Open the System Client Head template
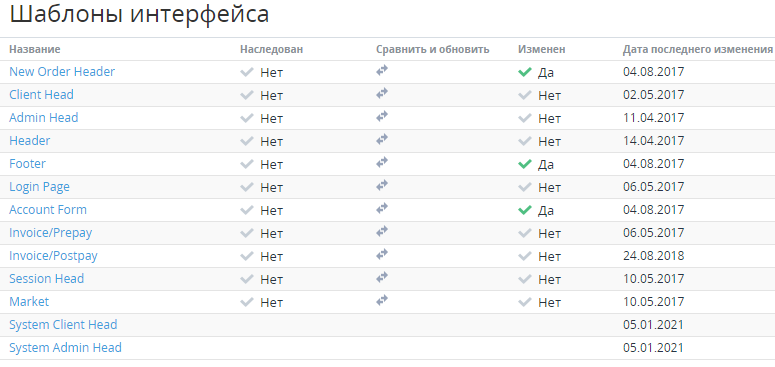 pyautogui.click(x=63, y=325)
